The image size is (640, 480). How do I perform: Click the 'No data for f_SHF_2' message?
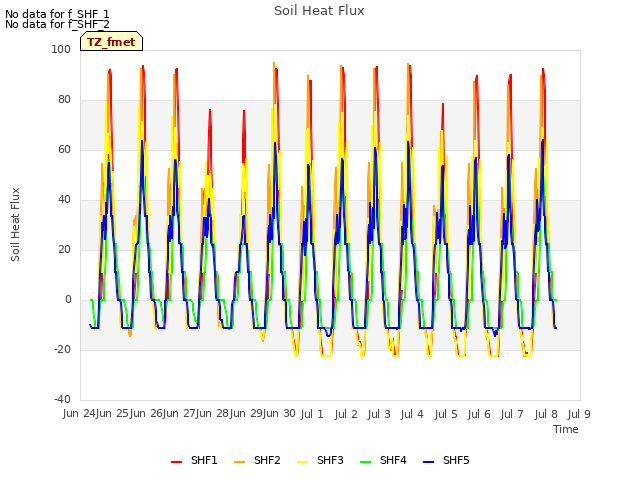[57, 24]
